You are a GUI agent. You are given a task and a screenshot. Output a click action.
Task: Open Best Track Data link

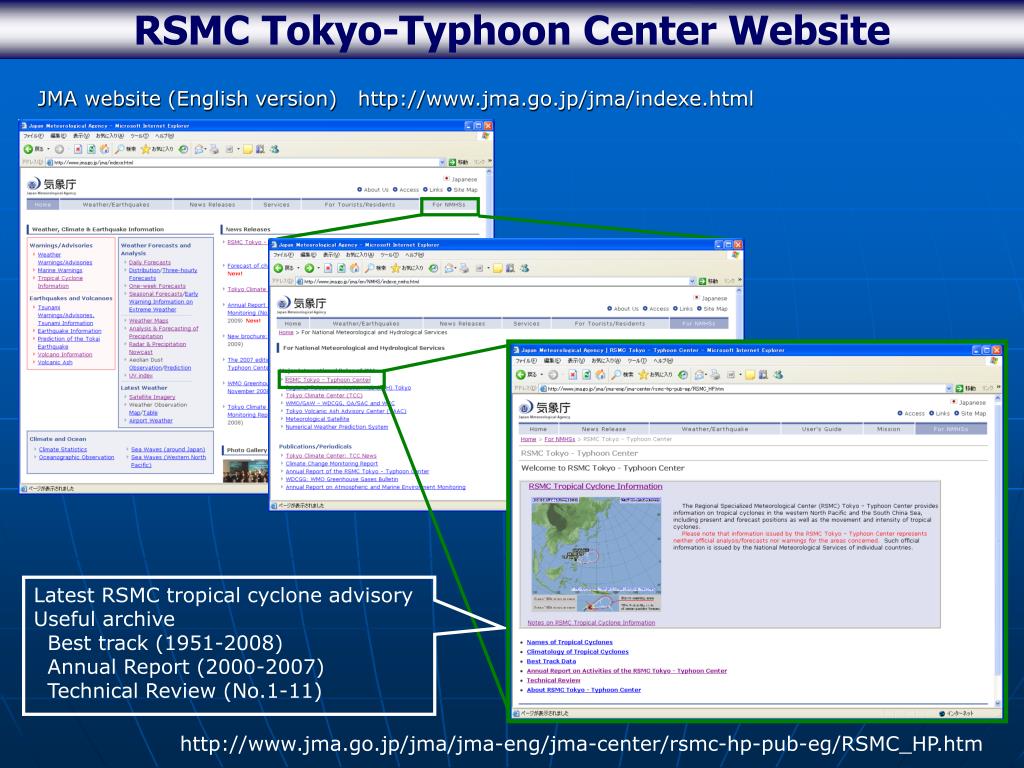point(551,661)
